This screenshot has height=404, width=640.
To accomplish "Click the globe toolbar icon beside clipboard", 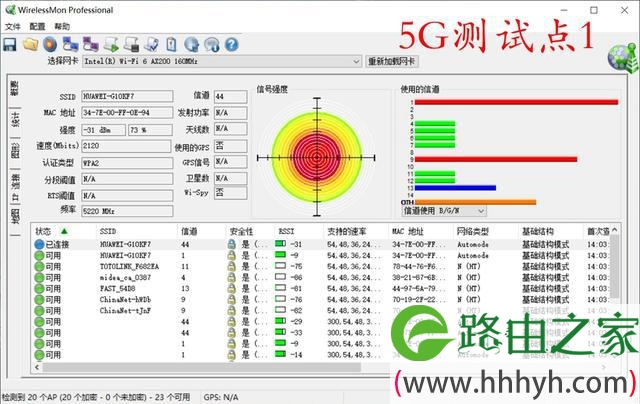I will (191, 44).
